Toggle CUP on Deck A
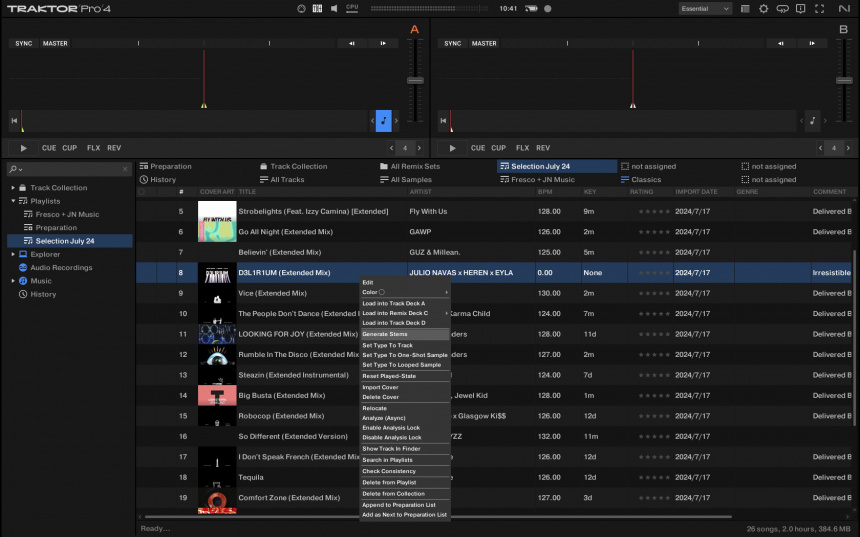 [70, 148]
